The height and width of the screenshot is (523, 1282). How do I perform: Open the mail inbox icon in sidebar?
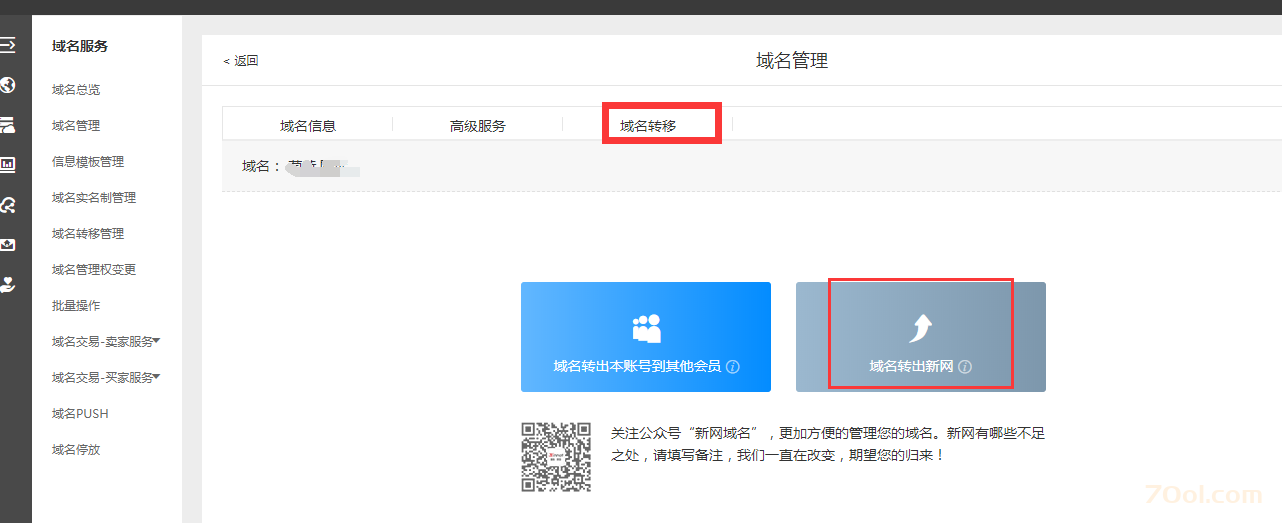click(7, 245)
